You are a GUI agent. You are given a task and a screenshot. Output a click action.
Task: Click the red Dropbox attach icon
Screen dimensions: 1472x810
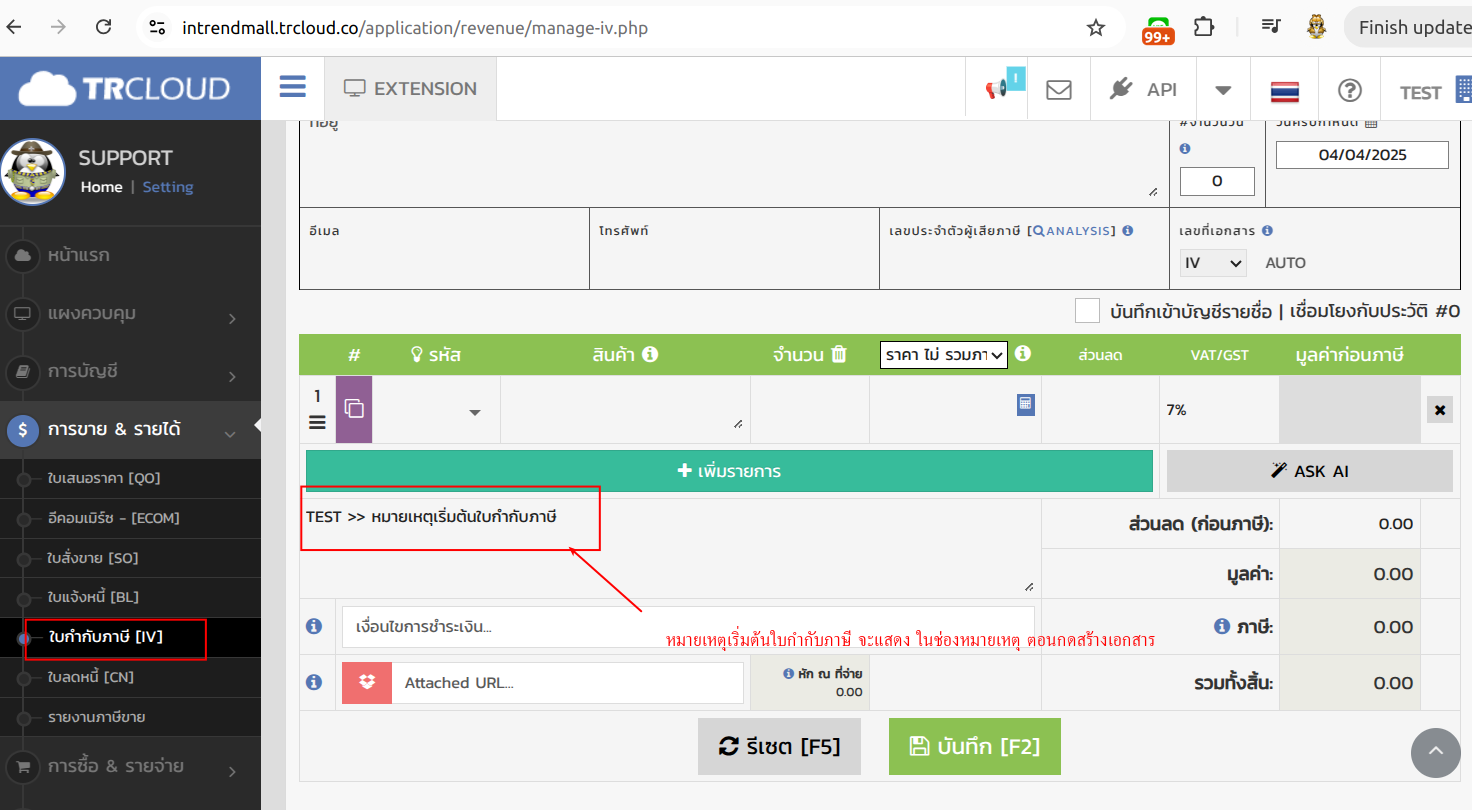367,683
